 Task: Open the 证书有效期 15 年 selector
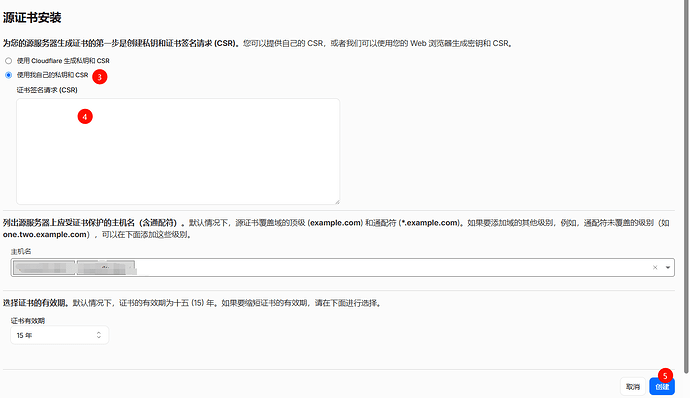point(59,335)
